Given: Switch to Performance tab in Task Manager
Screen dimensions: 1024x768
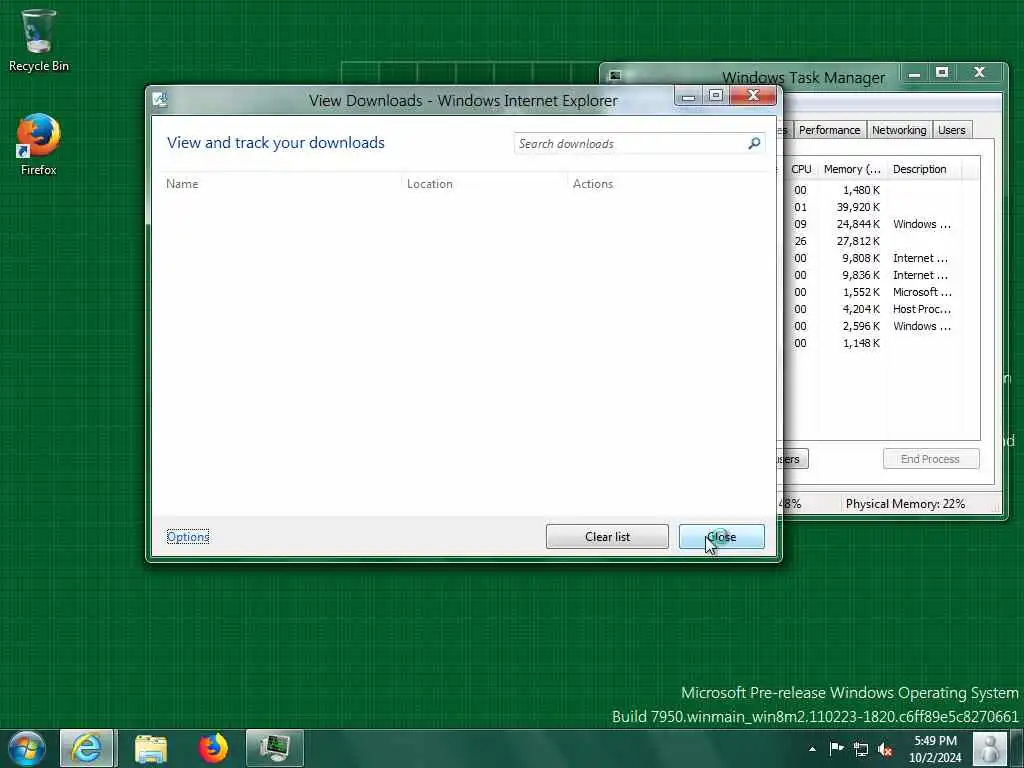Looking at the screenshot, I should [829, 130].
